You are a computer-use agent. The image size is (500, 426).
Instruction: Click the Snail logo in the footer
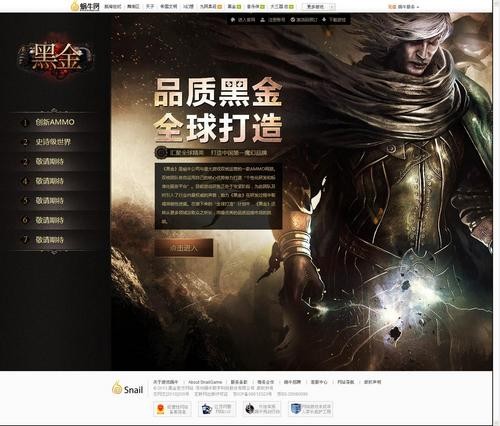pyautogui.click(x=128, y=388)
